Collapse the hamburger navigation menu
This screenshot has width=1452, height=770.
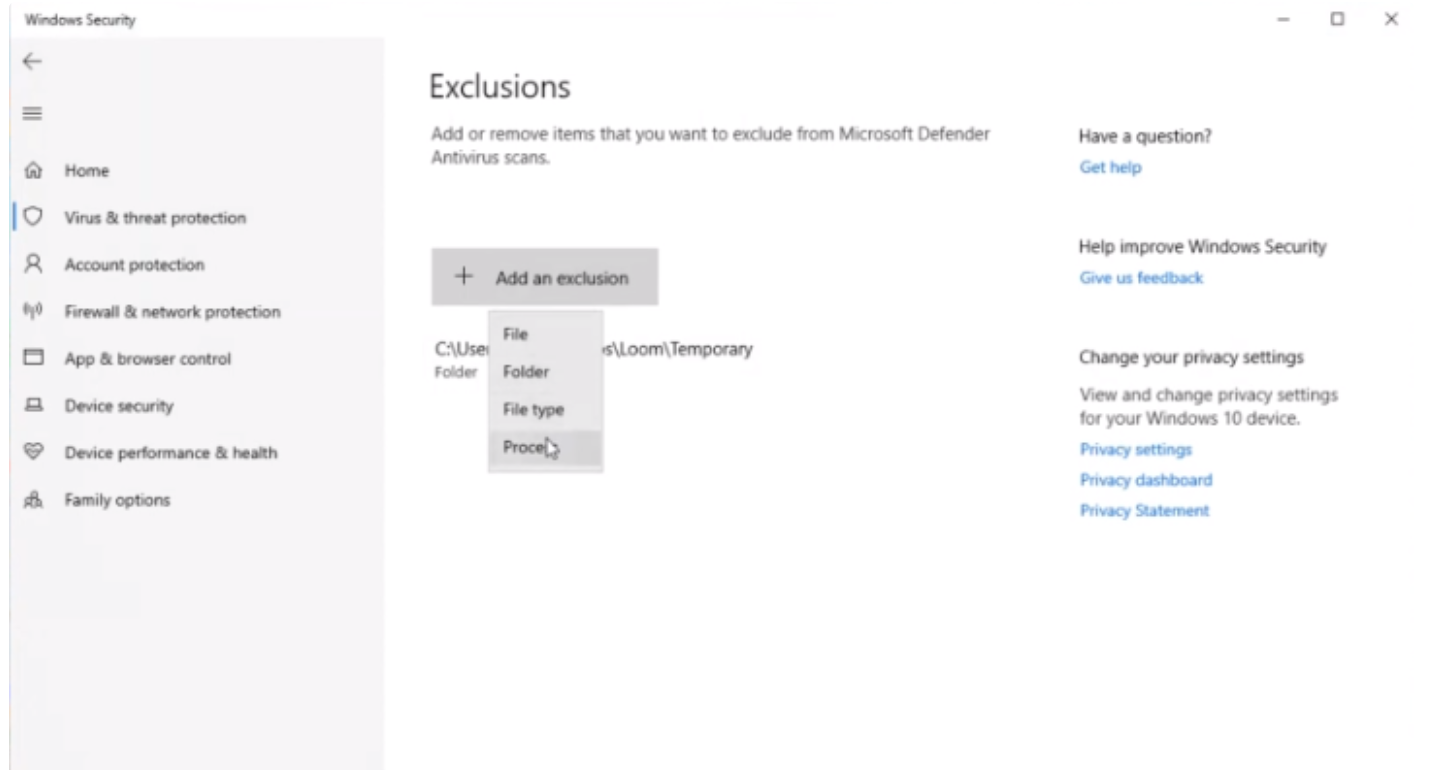pos(32,114)
